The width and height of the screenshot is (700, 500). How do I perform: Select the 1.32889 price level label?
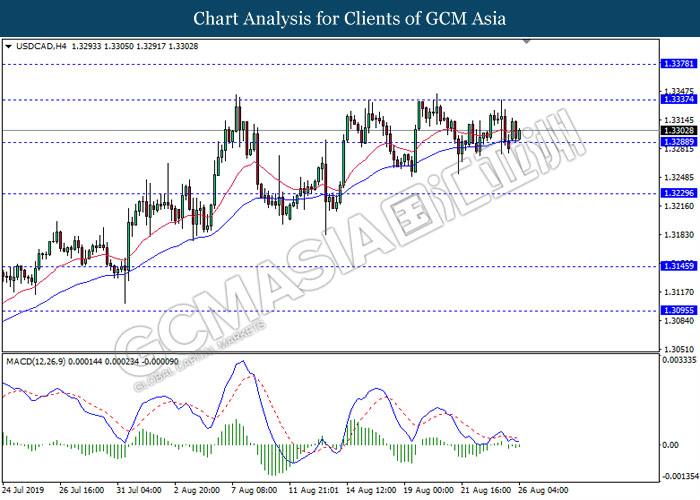(679, 142)
